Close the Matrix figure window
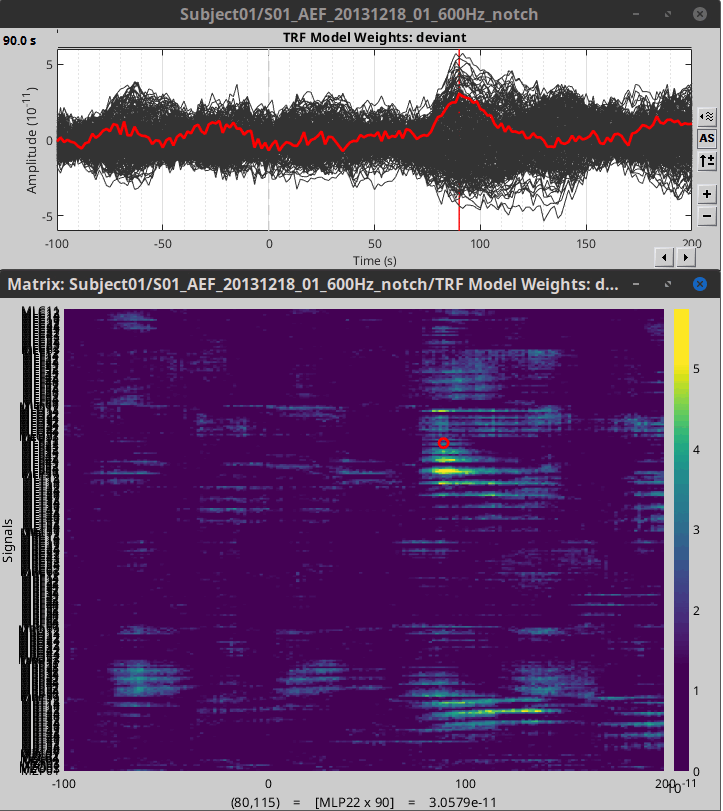723x811 pixels. [700, 284]
